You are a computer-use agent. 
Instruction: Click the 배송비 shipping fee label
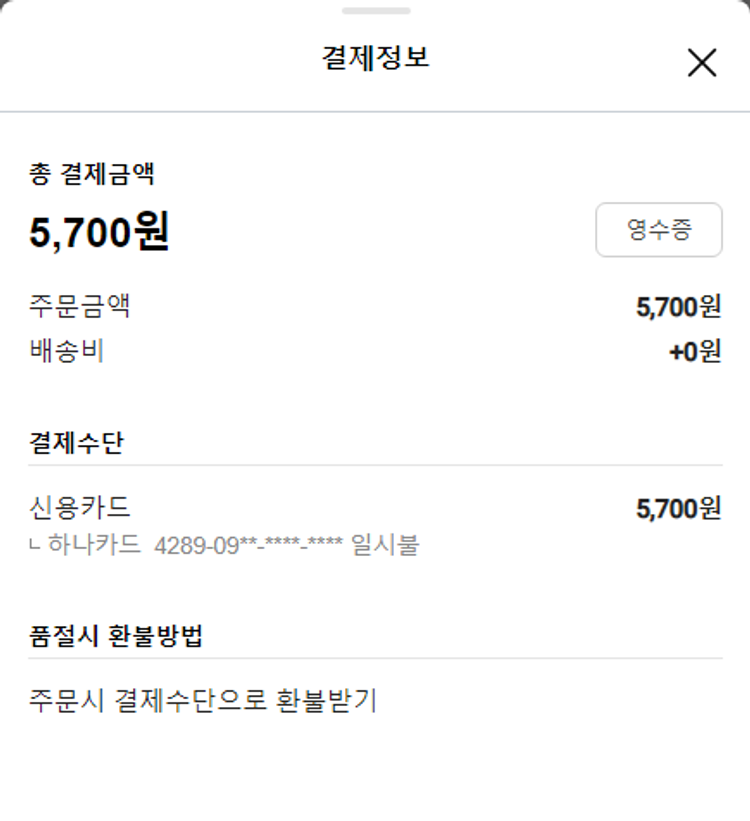click(x=67, y=351)
